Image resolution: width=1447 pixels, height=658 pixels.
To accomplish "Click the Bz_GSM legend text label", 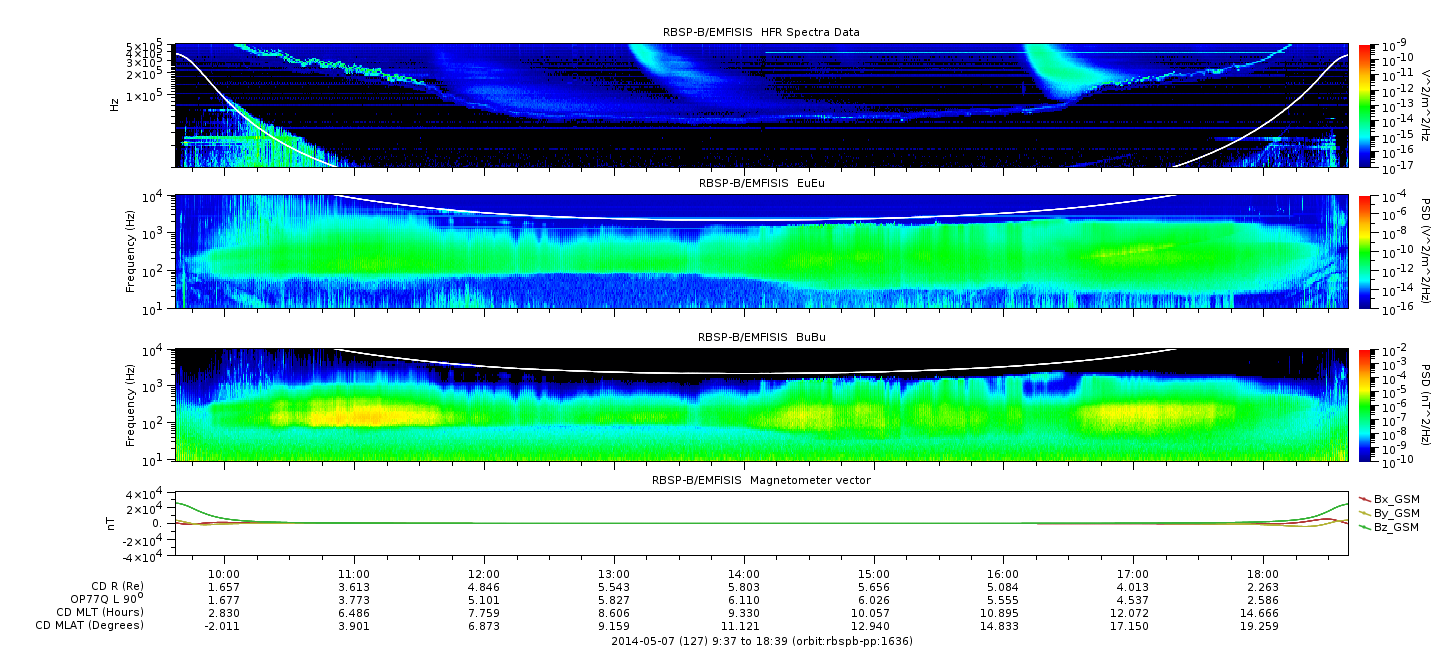I will pos(1396,527).
